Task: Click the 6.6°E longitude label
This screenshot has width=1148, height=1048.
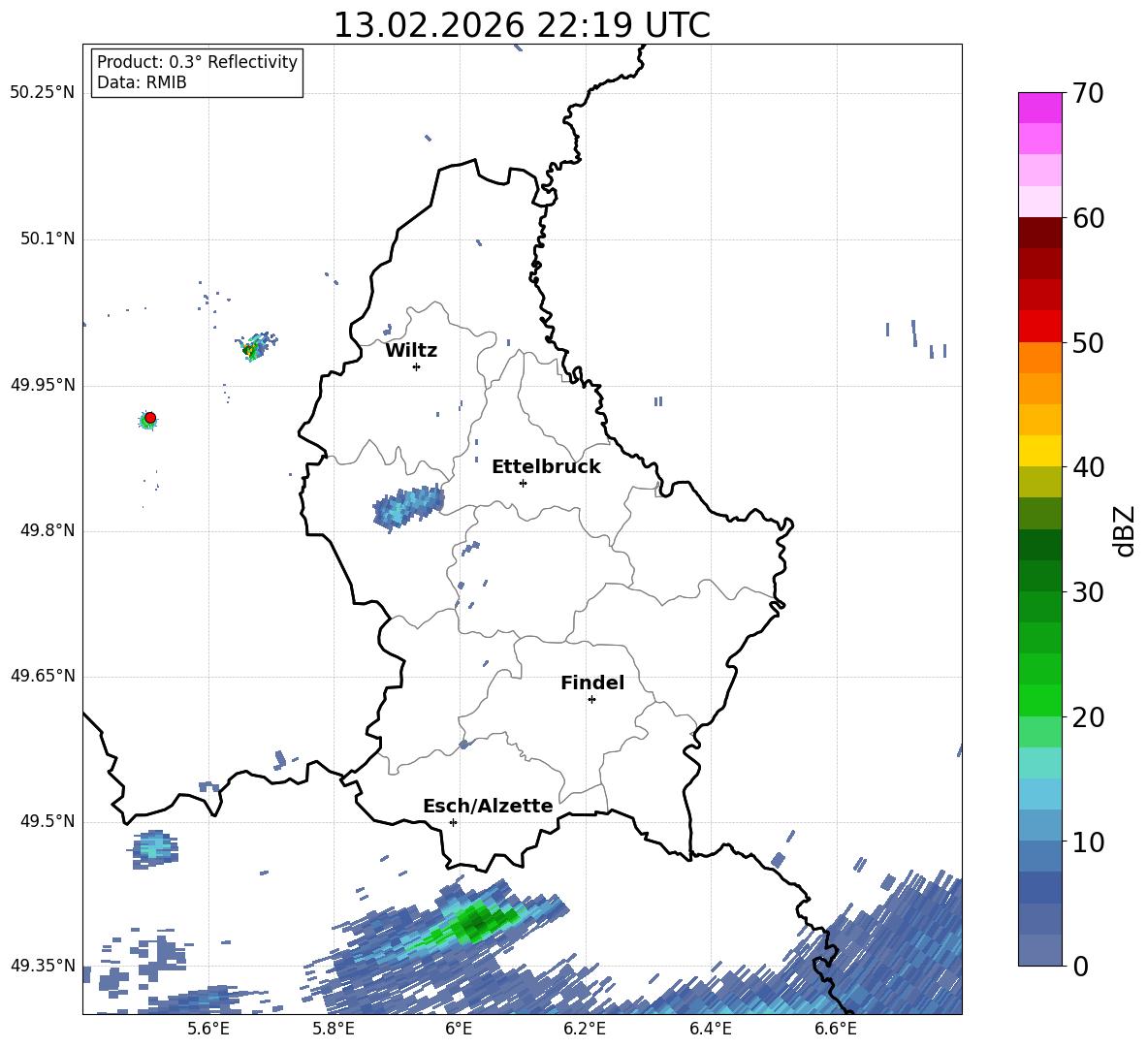Action: (x=836, y=1029)
